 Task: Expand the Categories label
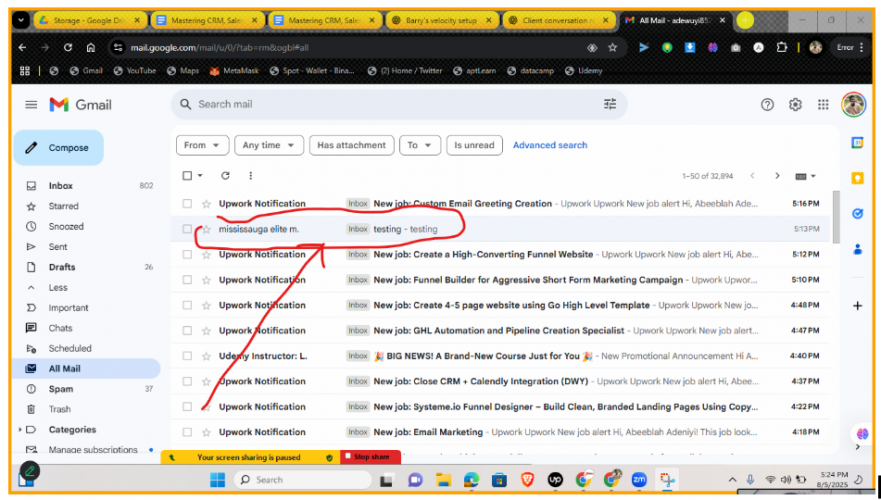20,430
